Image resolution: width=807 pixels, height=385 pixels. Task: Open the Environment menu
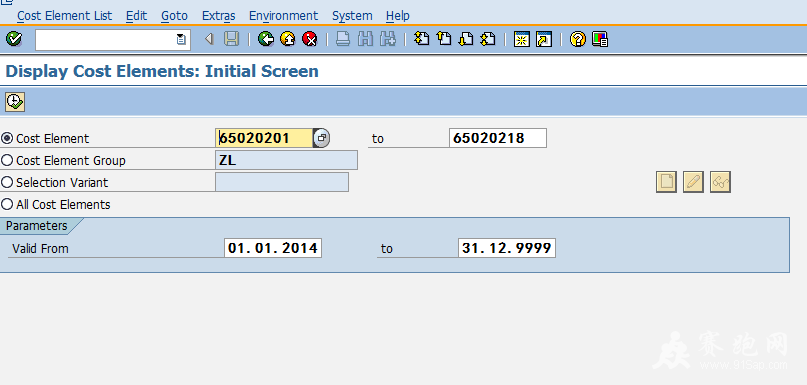pyautogui.click(x=284, y=16)
